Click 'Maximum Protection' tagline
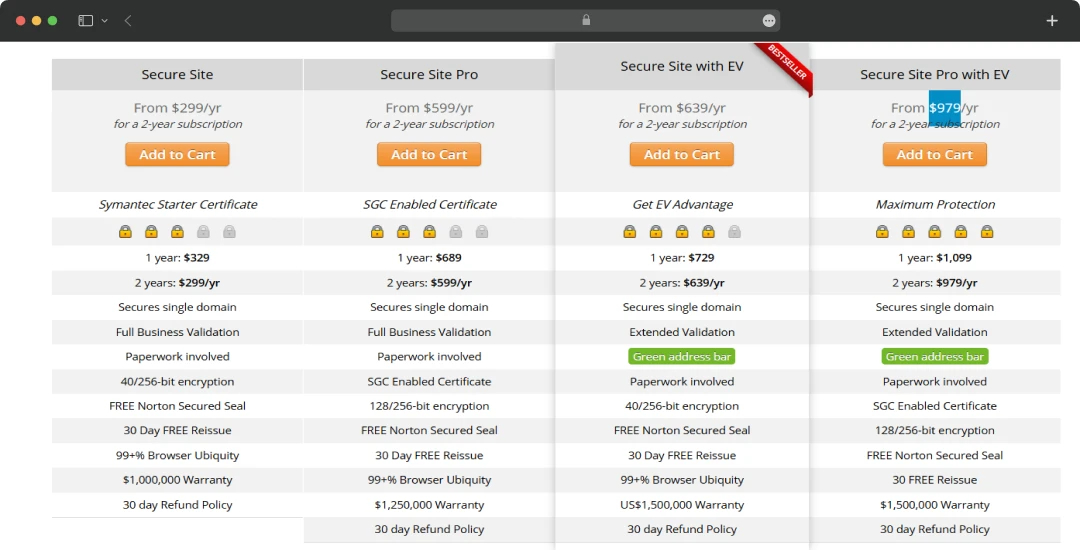The width and height of the screenshot is (1080, 550). [935, 204]
